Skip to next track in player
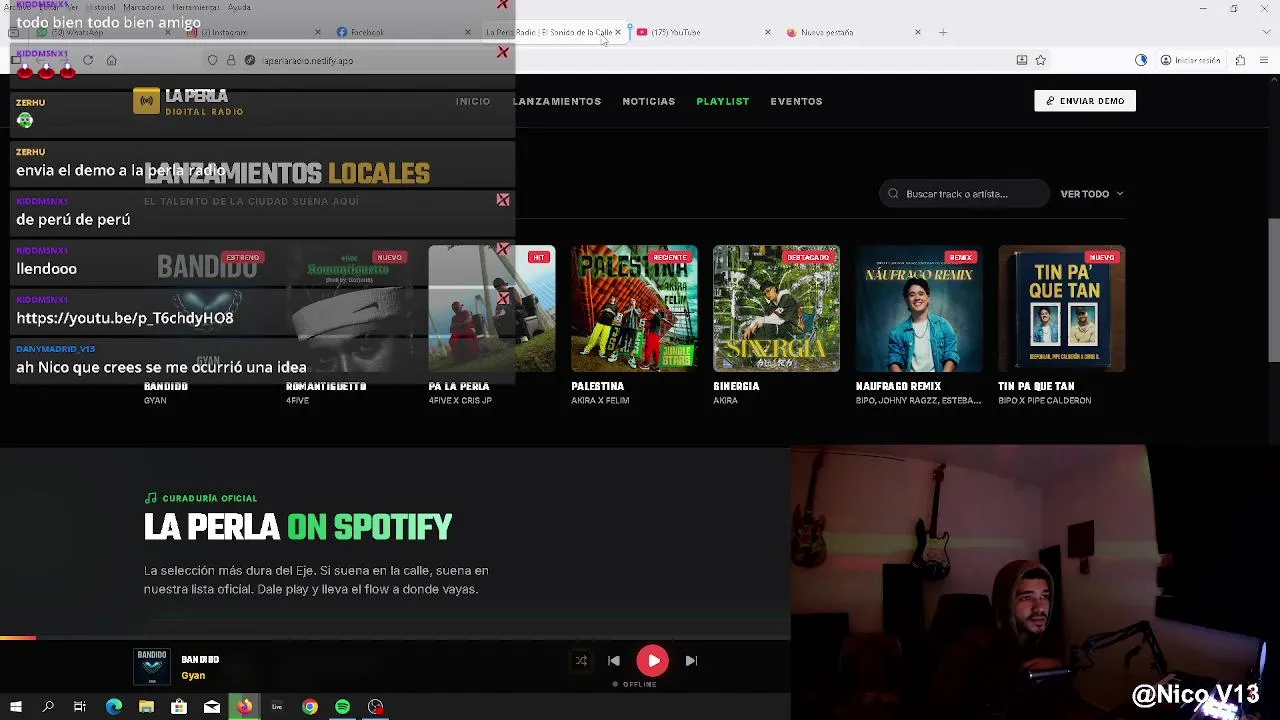Screen dimensions: 1280x720 (x=691, y=661)
